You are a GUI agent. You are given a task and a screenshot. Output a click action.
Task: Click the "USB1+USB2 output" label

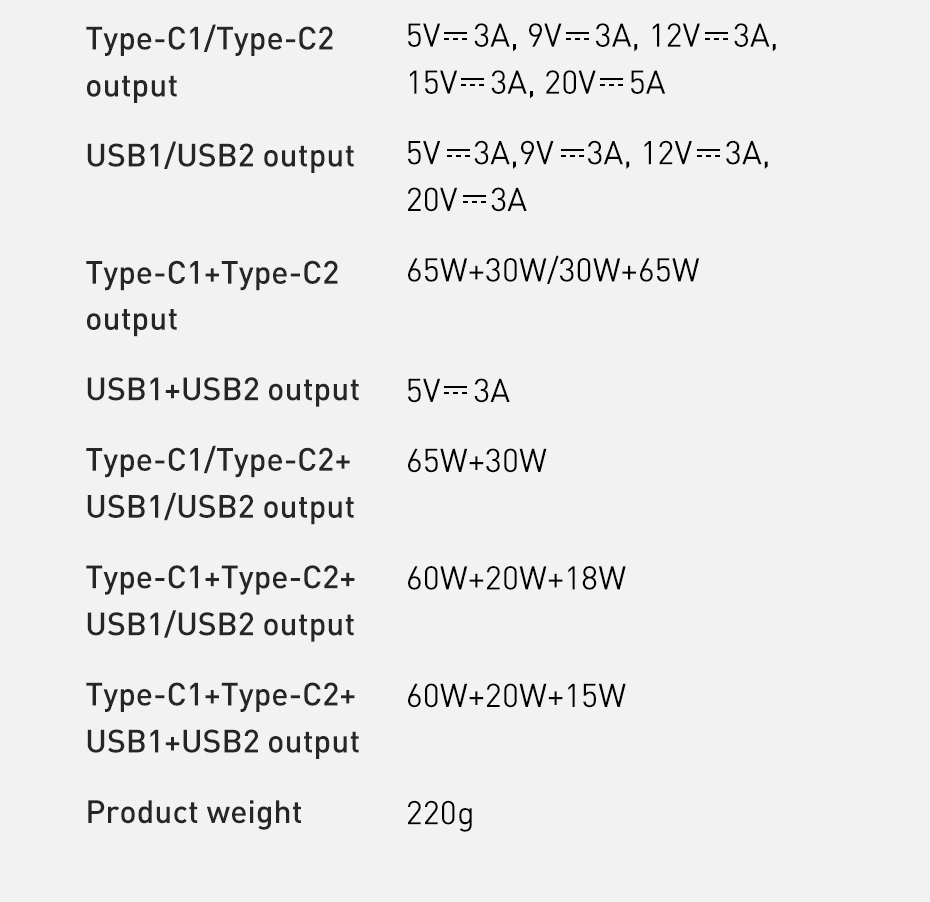[222, 390]
